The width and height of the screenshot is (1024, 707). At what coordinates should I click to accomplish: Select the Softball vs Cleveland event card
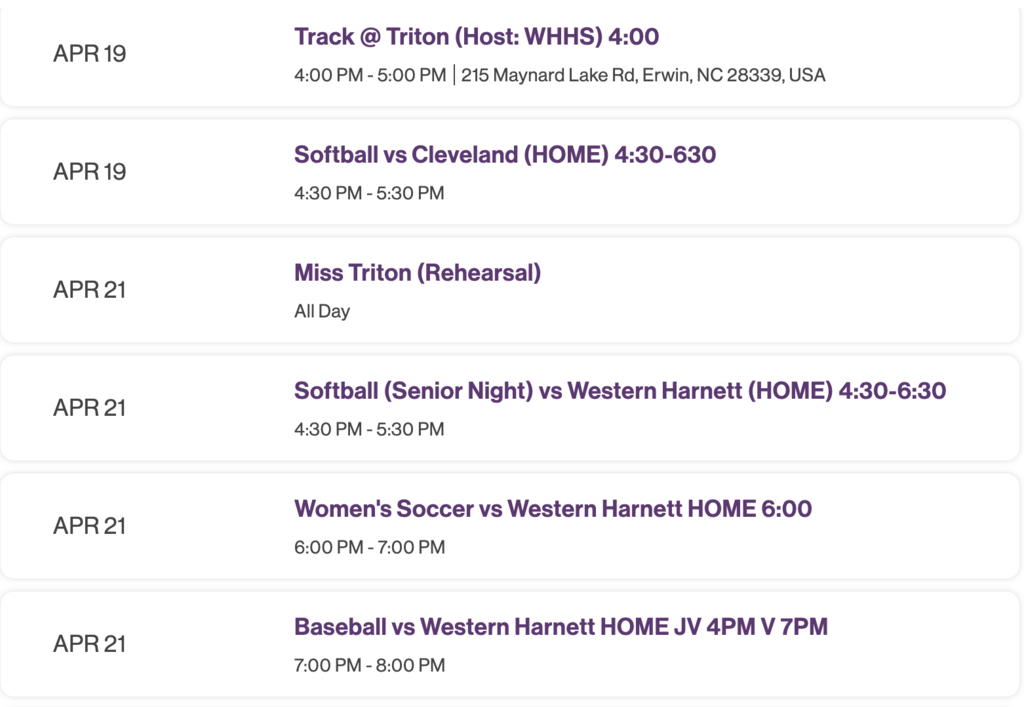[512, 170]
